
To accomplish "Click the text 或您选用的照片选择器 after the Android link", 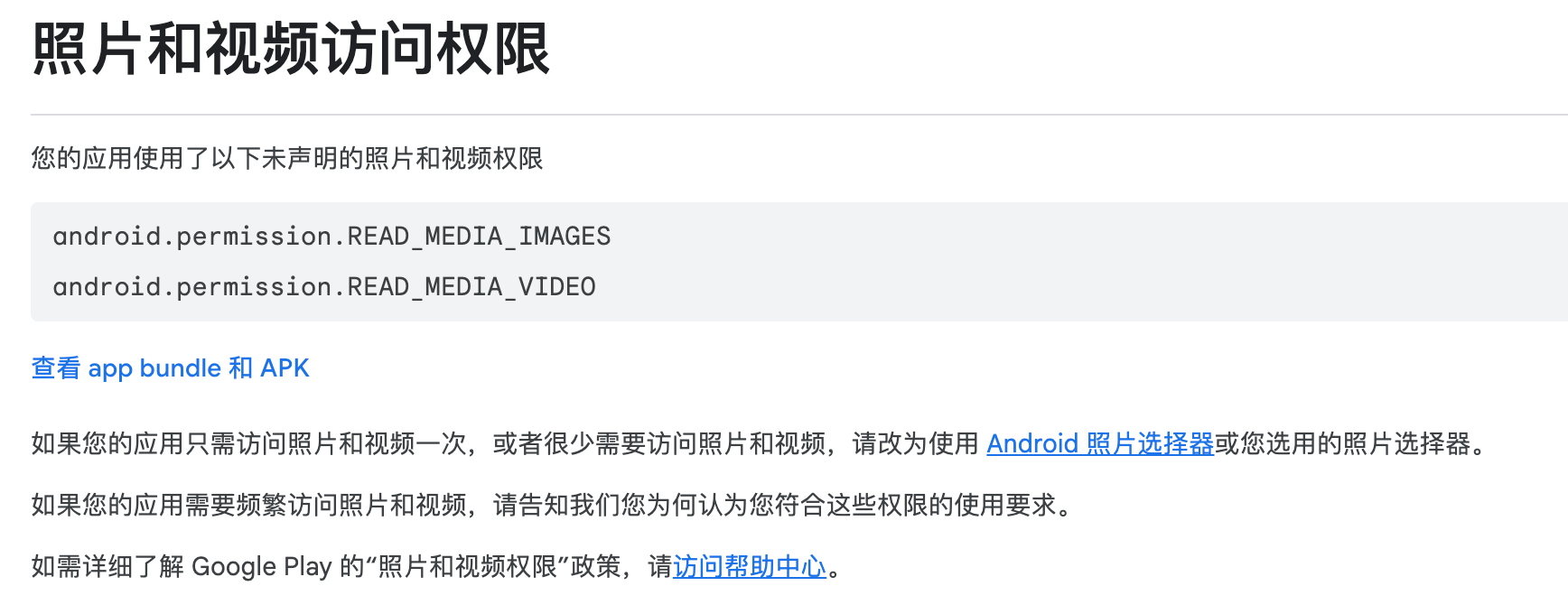I will [1342, 444].
